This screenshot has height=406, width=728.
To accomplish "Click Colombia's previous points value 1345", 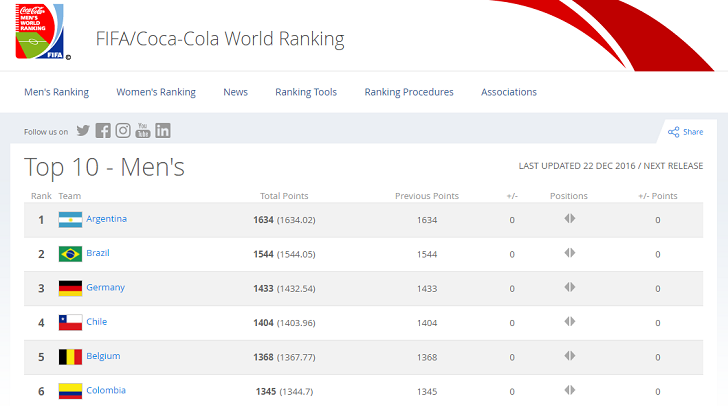I will [x=427, y=392].
